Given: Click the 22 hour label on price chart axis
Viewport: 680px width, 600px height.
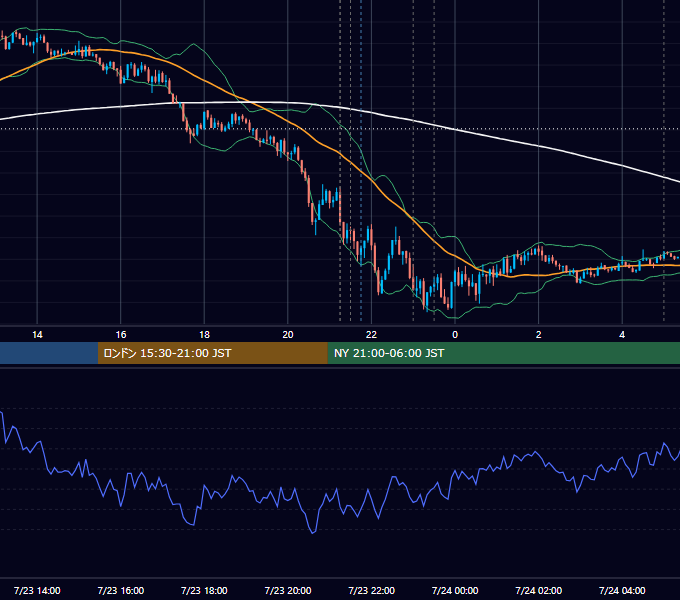Looking at the screenshot, I should click(x=372, y=335).
